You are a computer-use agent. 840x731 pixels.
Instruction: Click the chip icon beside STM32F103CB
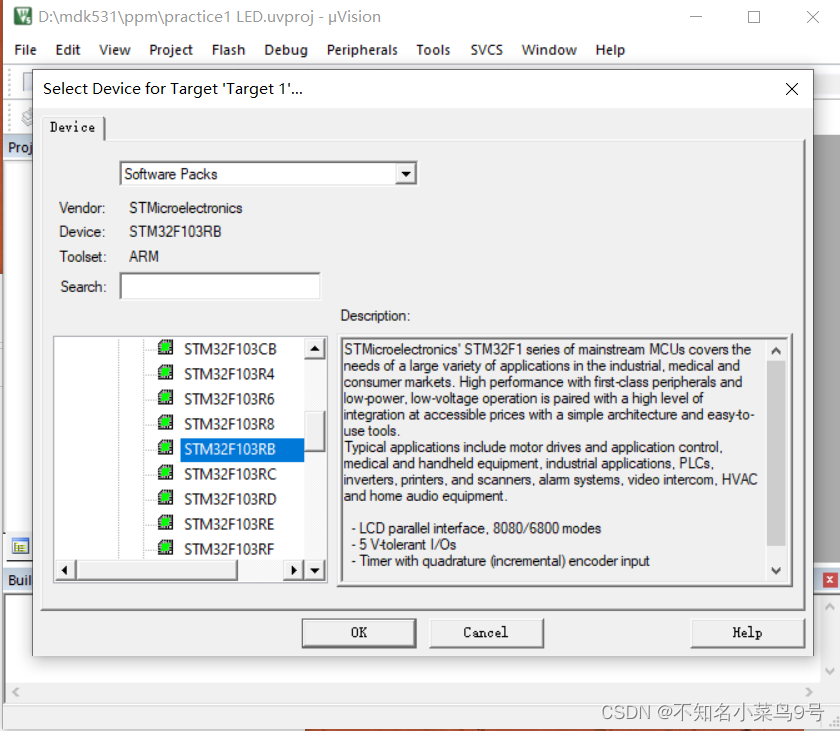(x=166, y=348)
